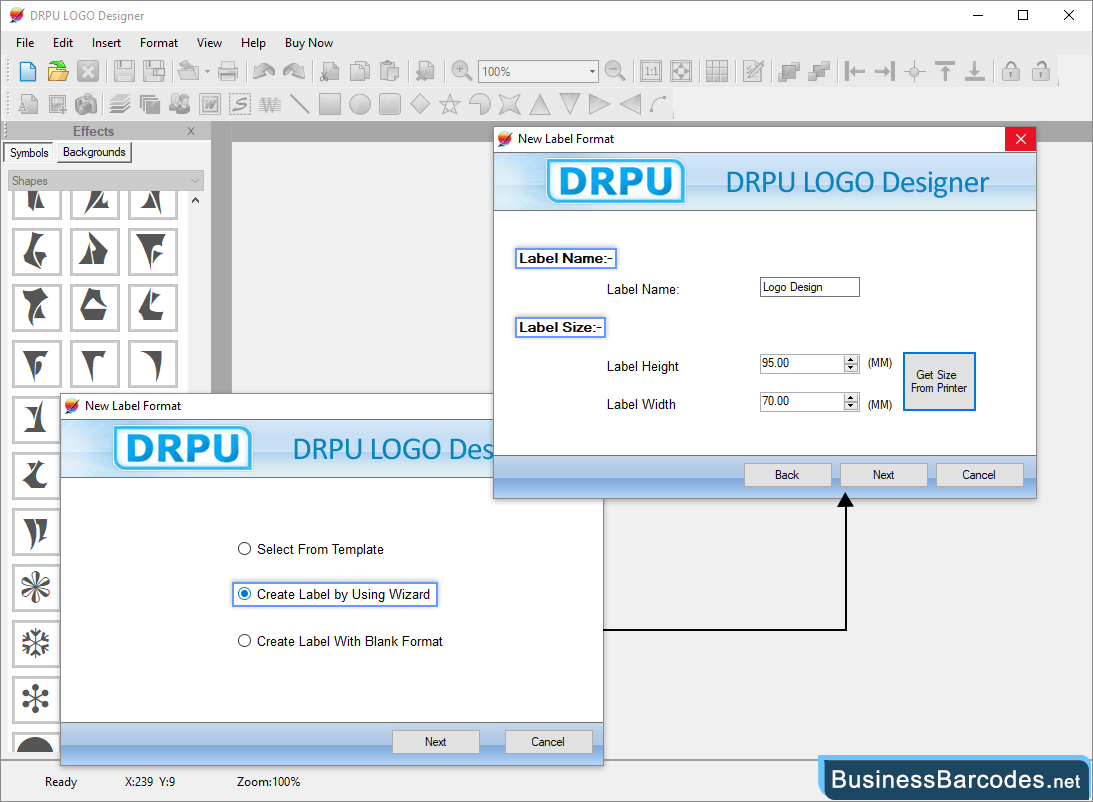Click the Paste clipboard icon

tap(390, 71)
